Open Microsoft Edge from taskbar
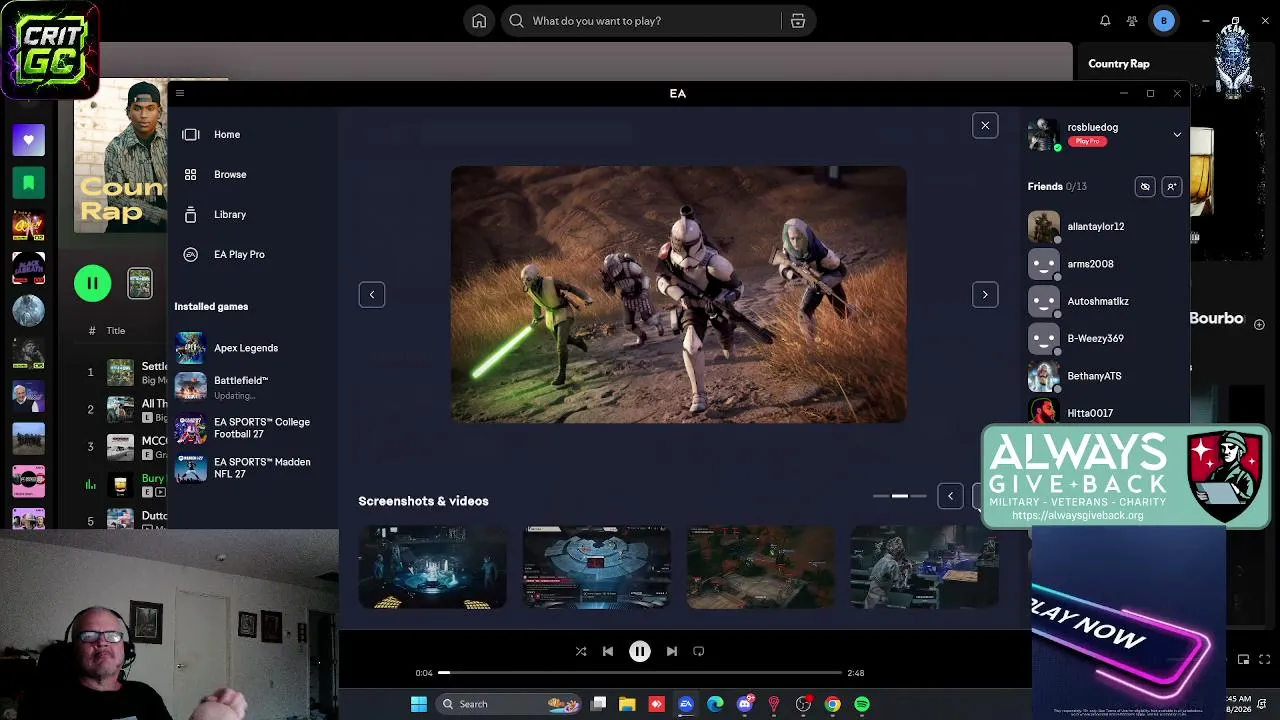 coord(715,704)
